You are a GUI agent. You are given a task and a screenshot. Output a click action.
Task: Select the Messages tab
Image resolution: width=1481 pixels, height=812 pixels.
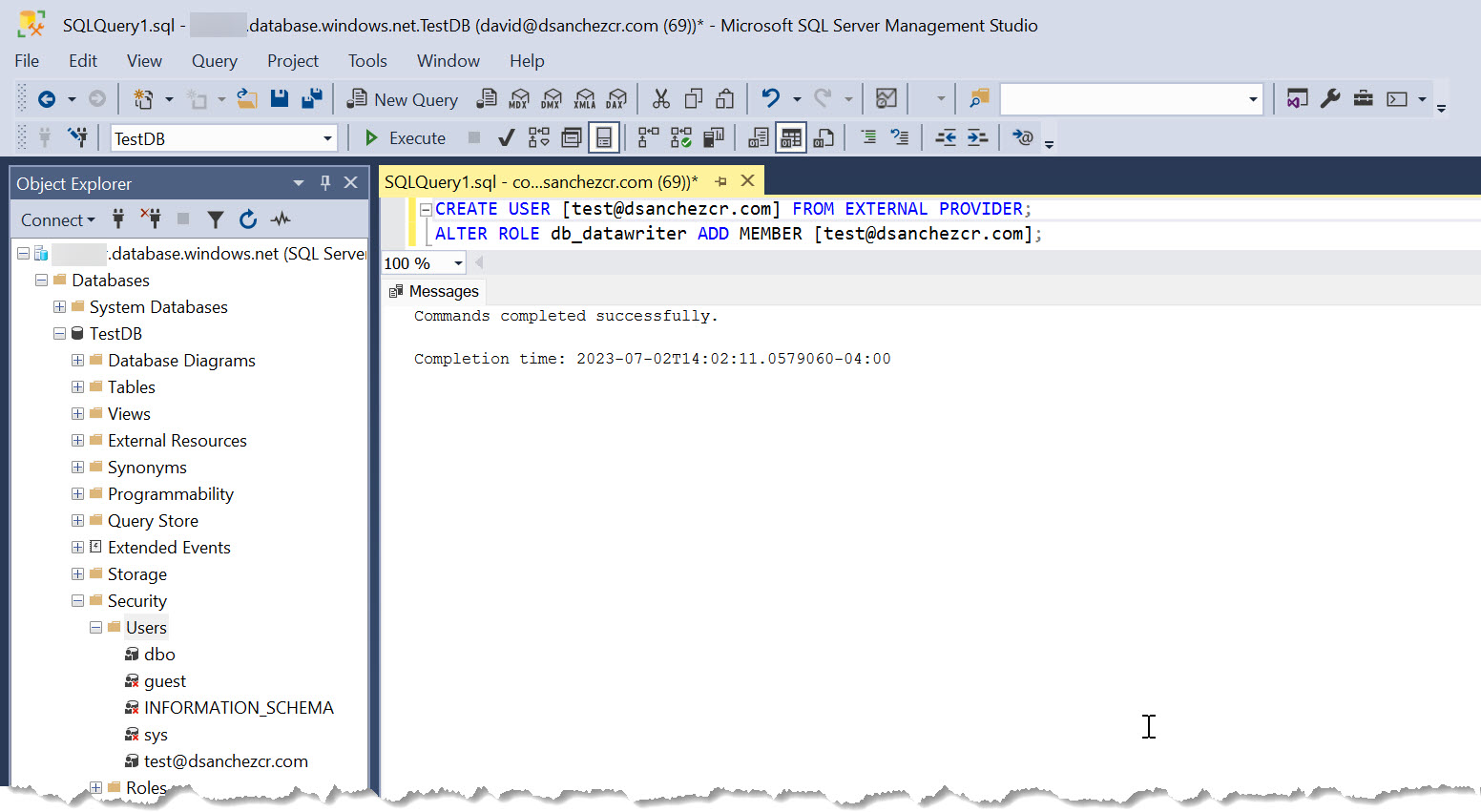coord(434,291)
